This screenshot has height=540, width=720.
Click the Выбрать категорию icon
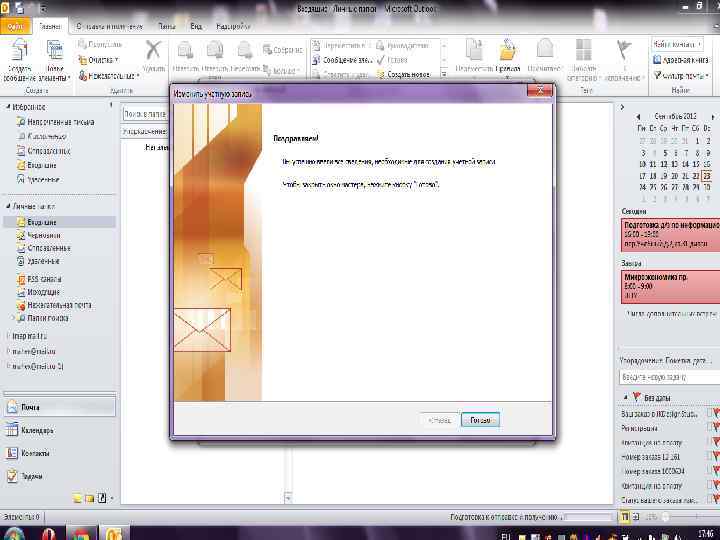tap(583, 60)
